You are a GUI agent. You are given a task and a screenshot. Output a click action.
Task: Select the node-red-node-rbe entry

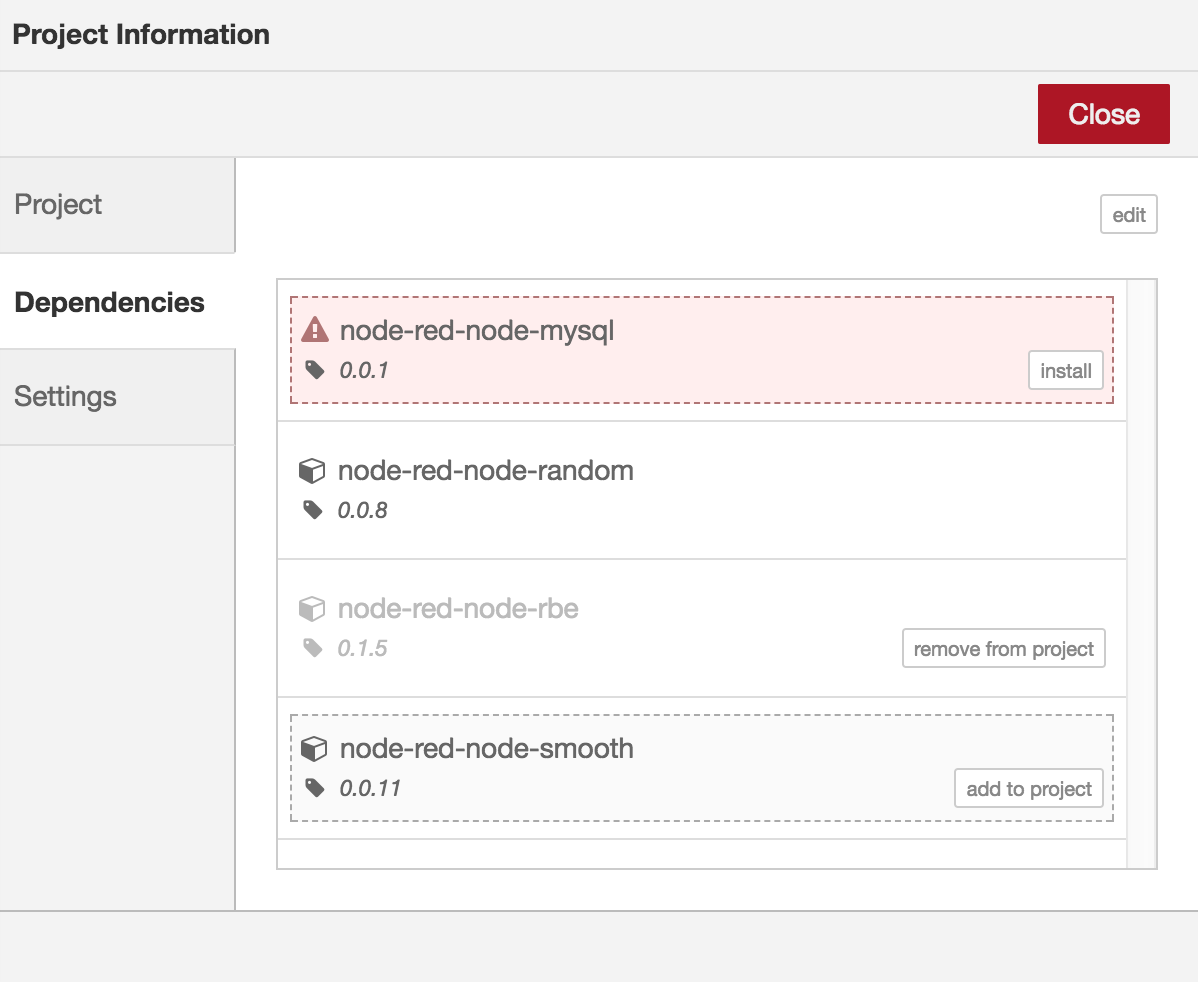(457, 609)
